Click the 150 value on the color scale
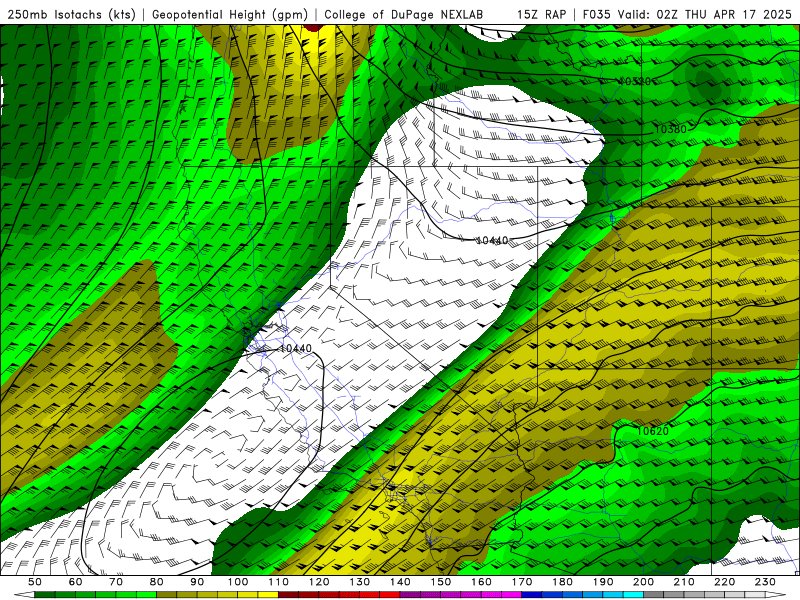 pyautogui.click(x=440, y=582)
